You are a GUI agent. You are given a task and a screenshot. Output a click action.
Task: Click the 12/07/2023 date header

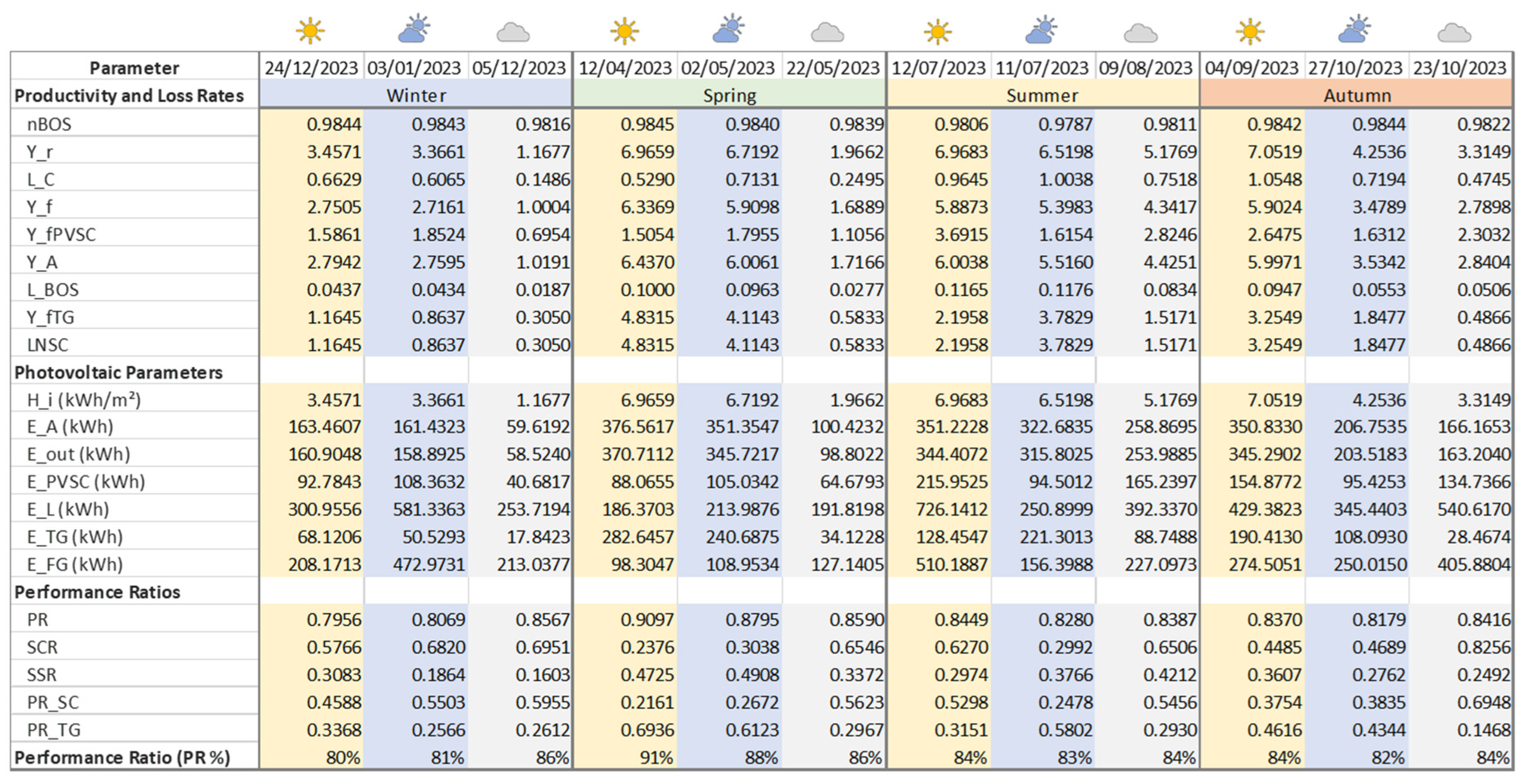tap(938, 68)
